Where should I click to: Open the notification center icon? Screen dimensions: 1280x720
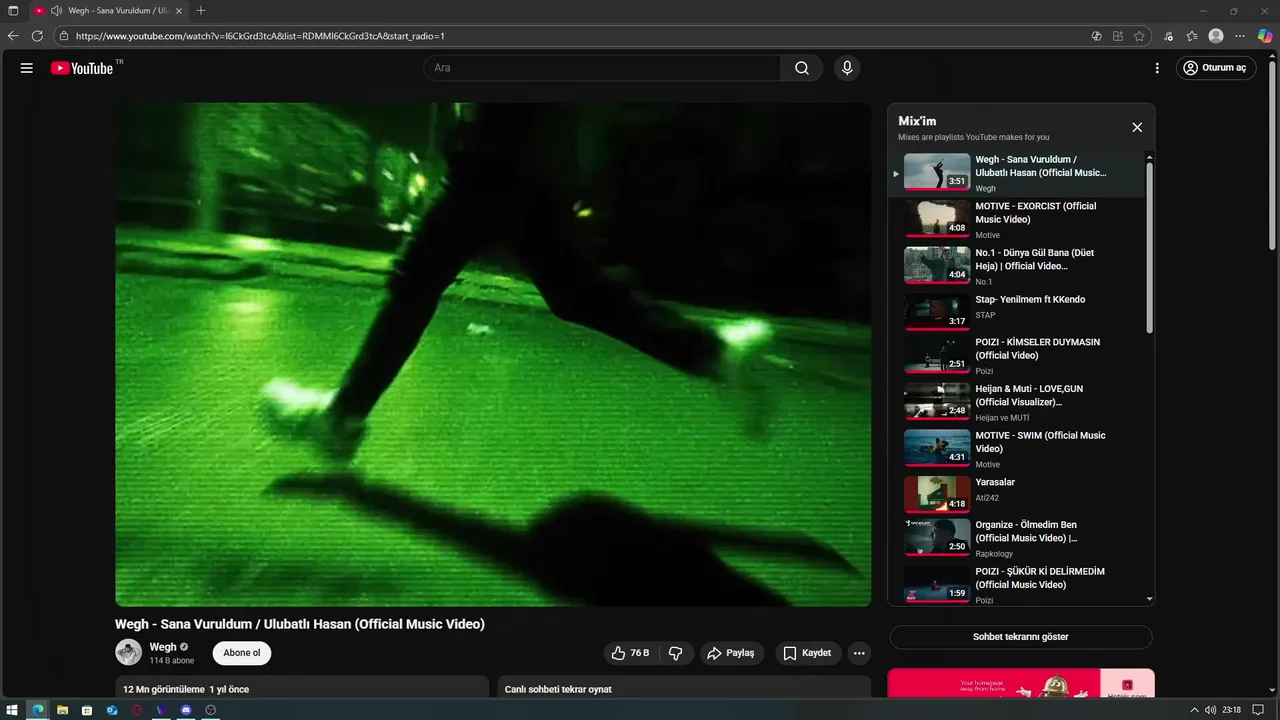coord(1258,710)
